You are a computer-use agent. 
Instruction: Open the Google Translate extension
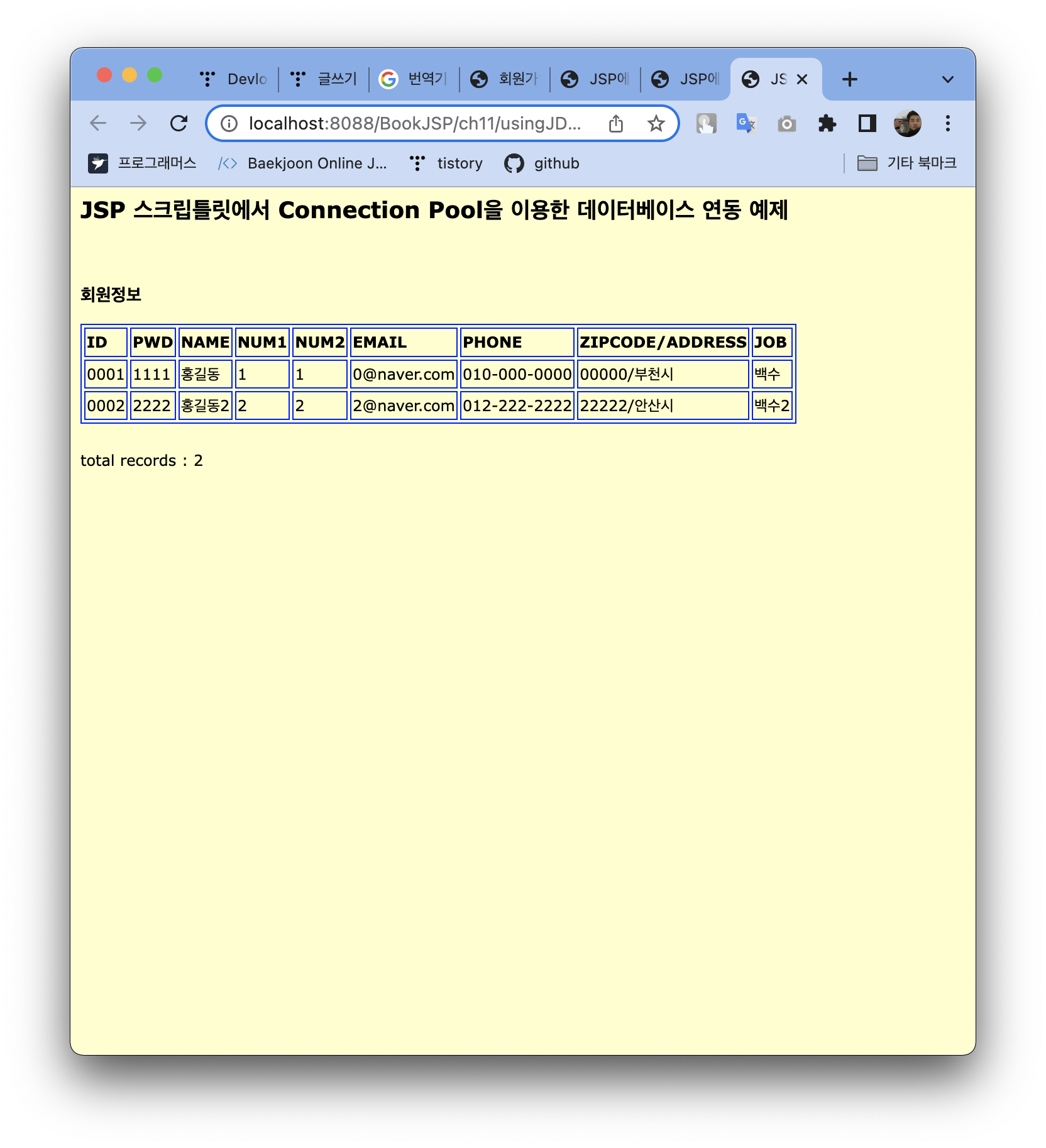tap(746, 123)
